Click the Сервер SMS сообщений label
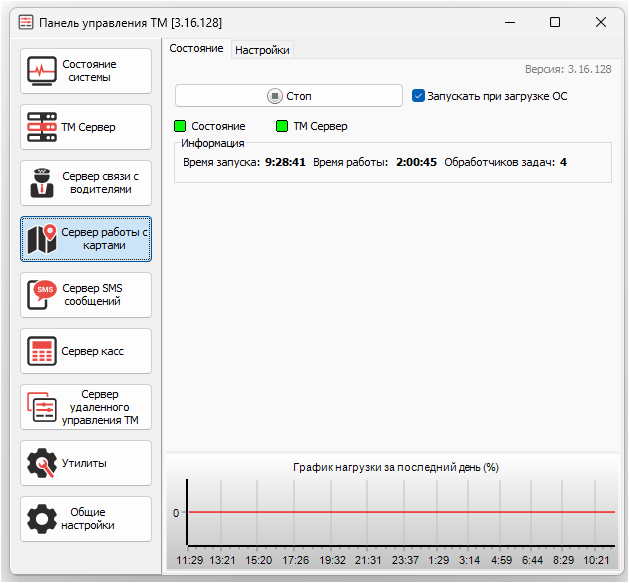The height and width of the screenshot is (583, 629). tap(92, 295)
